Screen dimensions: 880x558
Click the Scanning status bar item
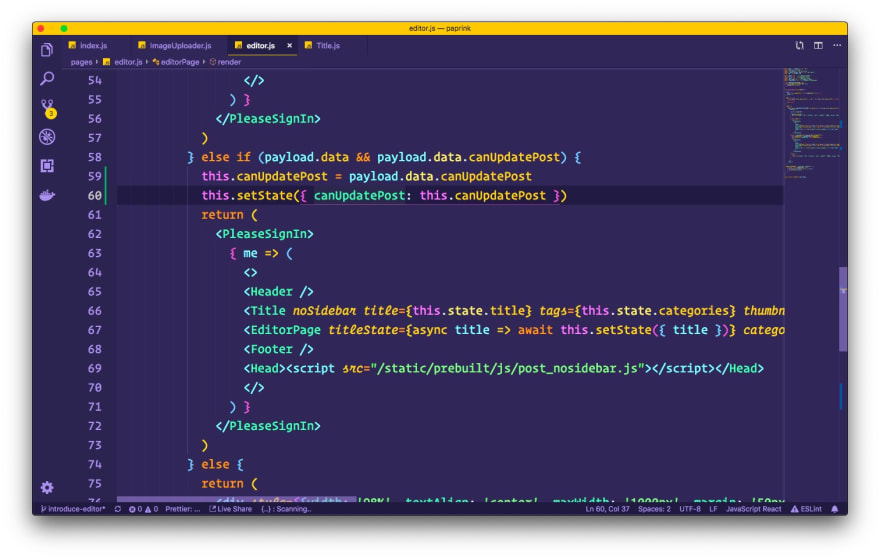pos(286,509)
